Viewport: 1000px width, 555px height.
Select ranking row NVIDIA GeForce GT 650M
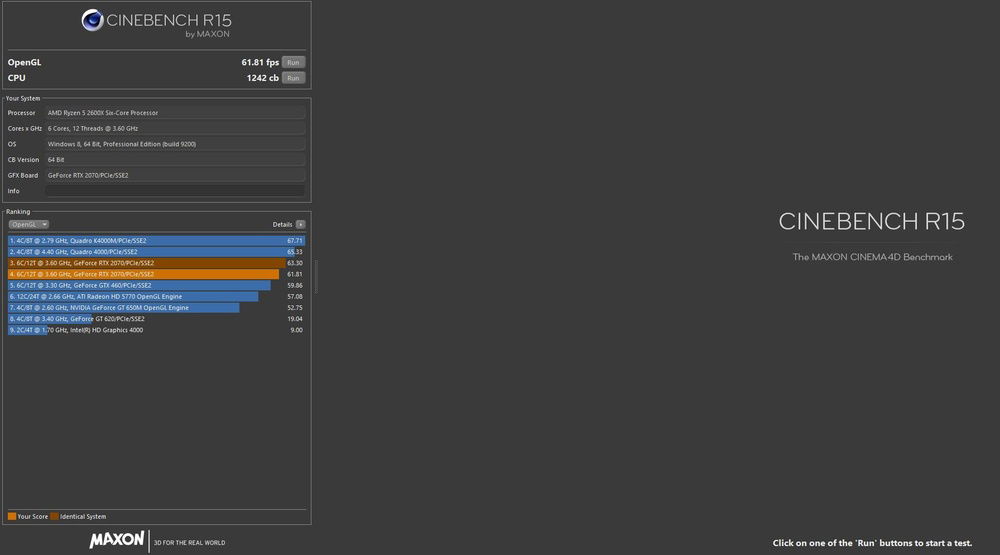coord(156,307)
